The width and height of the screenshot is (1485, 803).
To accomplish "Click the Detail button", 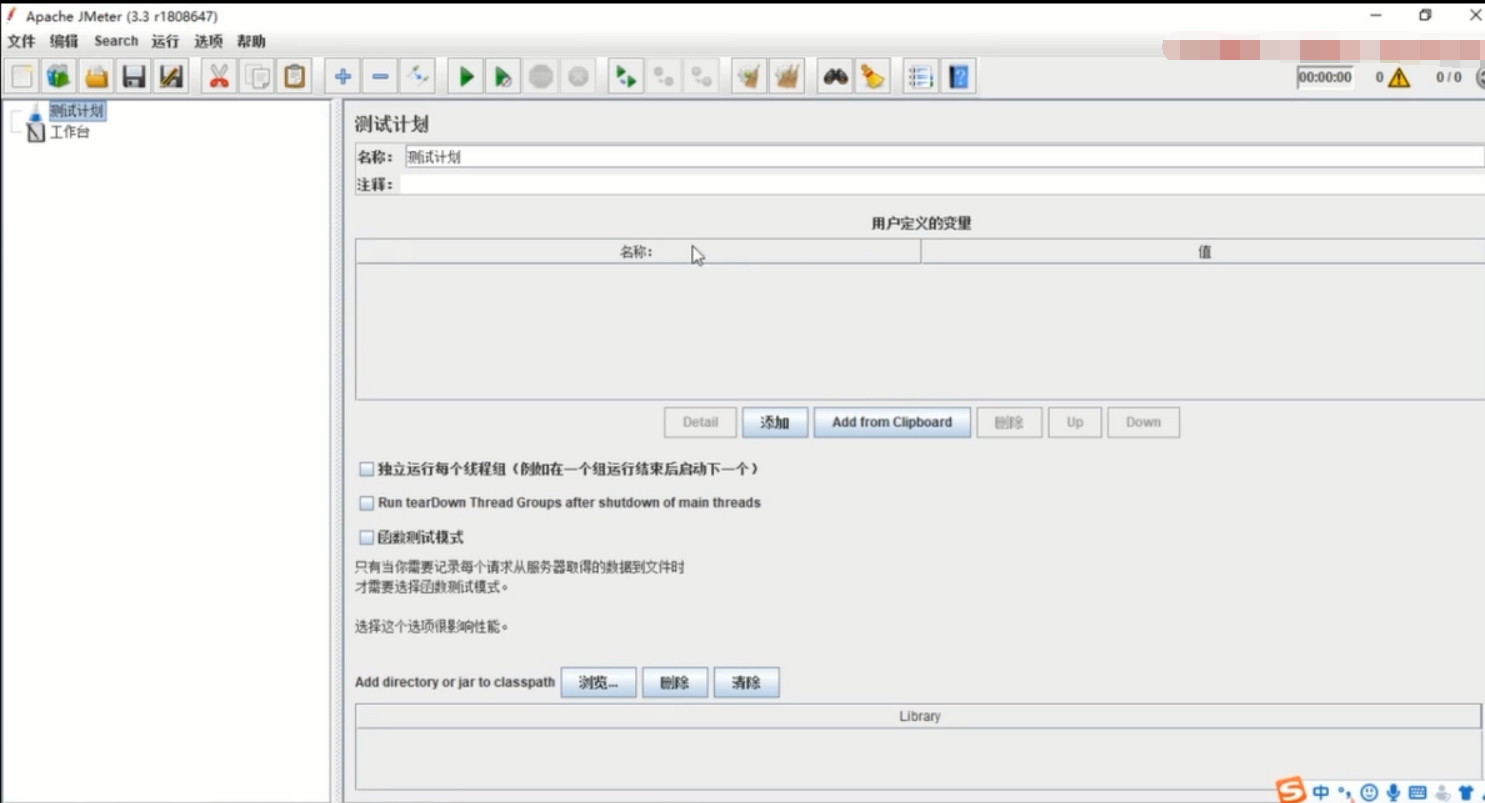I will coord(700,422).
